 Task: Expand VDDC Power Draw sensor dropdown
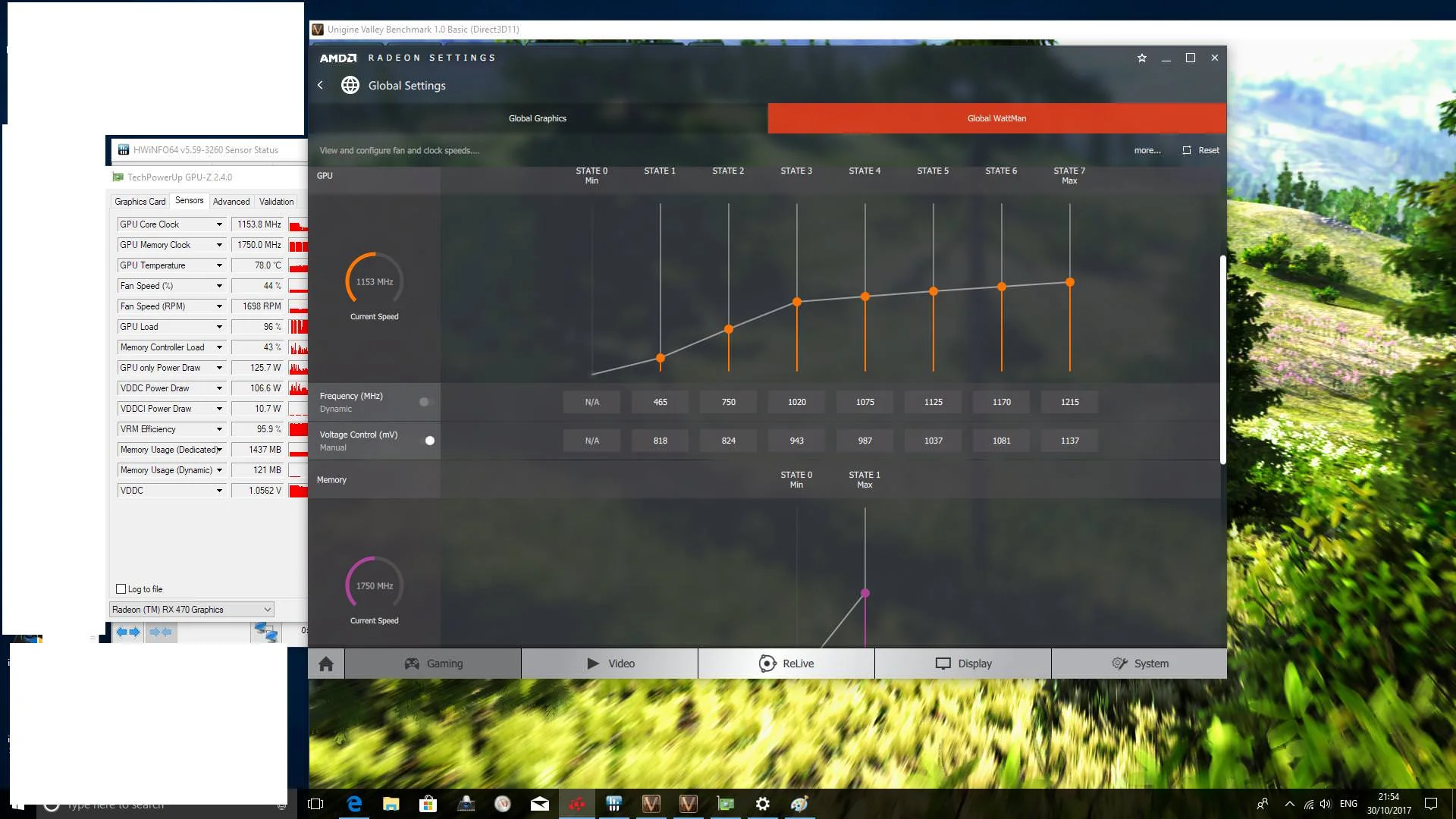tap(219, 388)
